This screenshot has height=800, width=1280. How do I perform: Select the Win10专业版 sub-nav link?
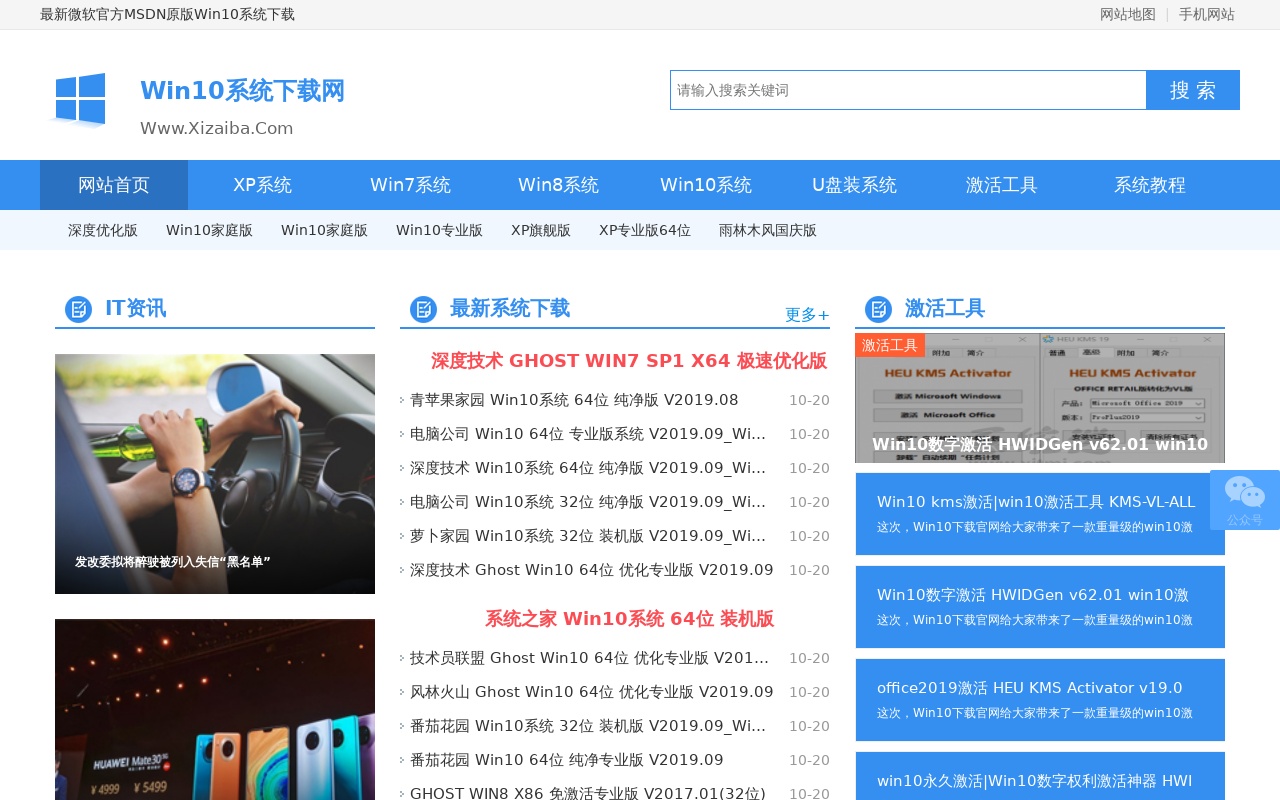[x=439, y=230]
